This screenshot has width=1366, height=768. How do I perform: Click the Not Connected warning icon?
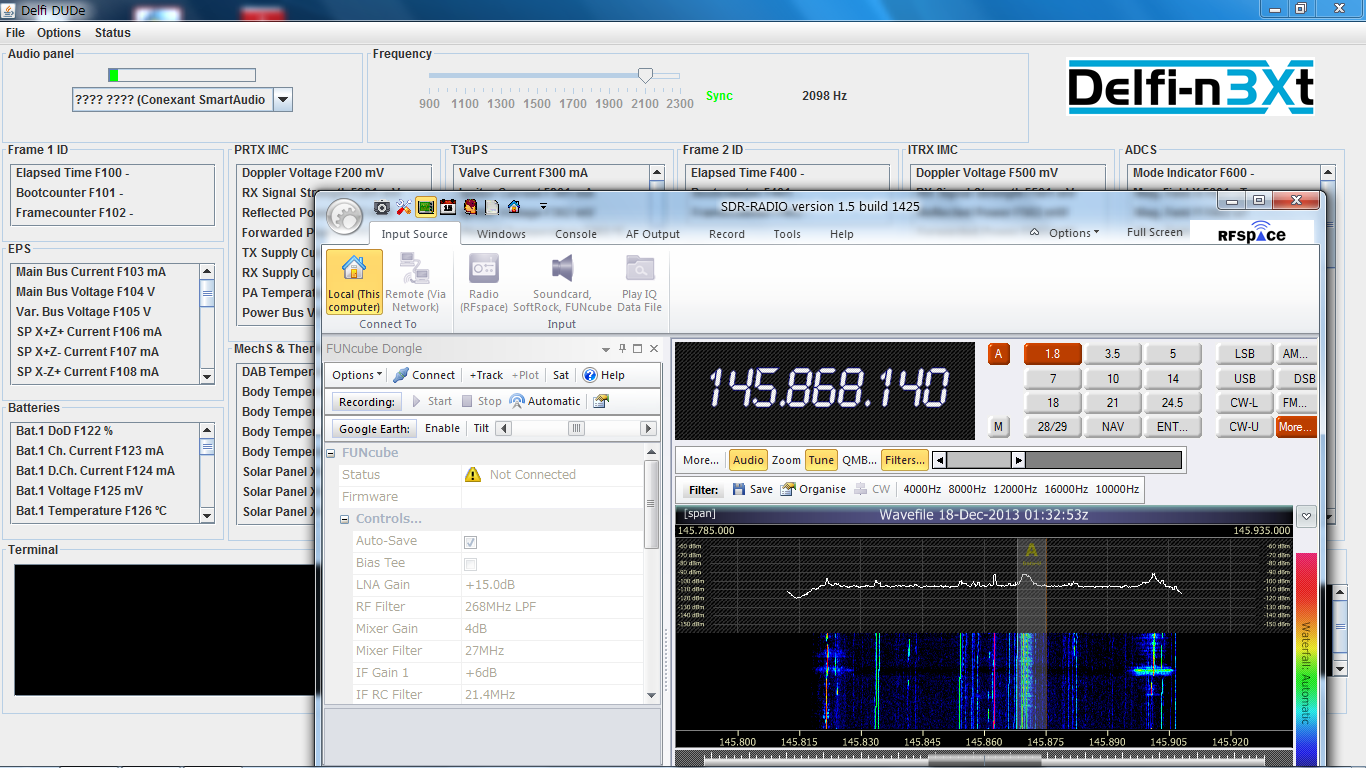(x=473, y=474)
